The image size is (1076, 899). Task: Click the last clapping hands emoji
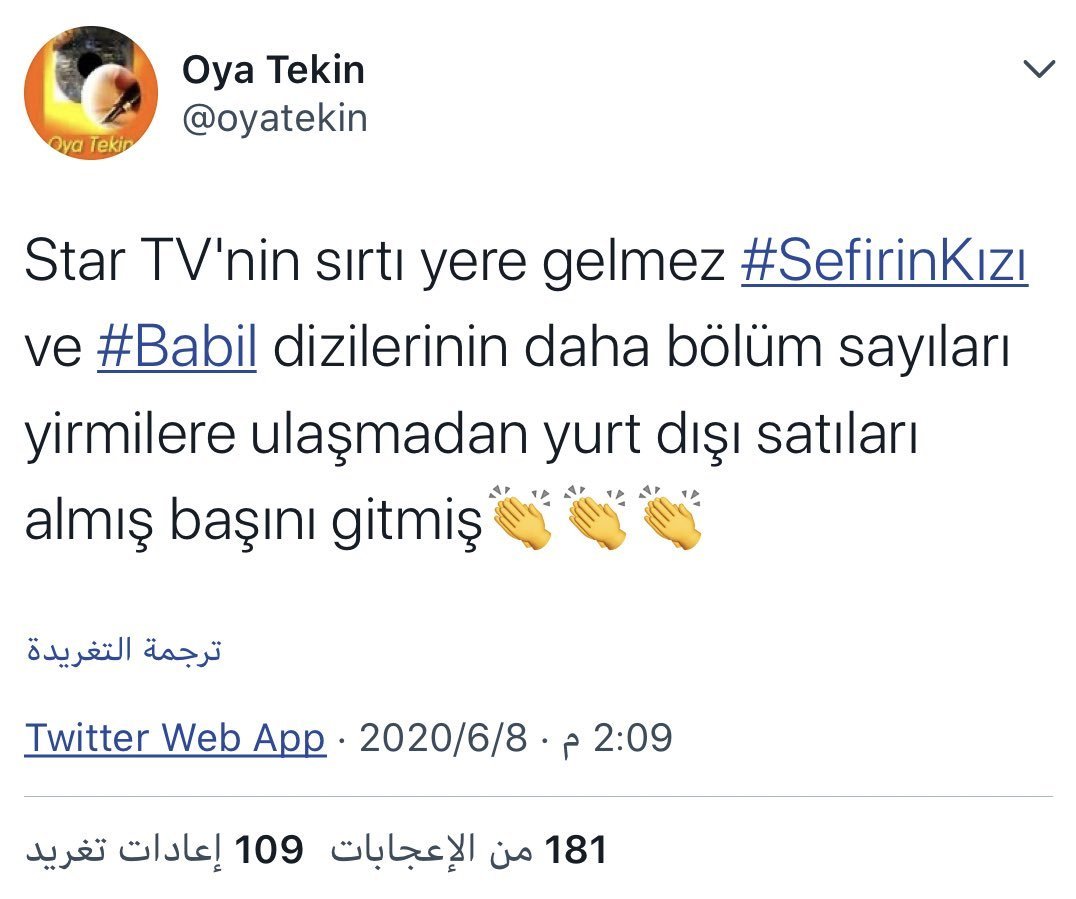click(x=670, y=517)
